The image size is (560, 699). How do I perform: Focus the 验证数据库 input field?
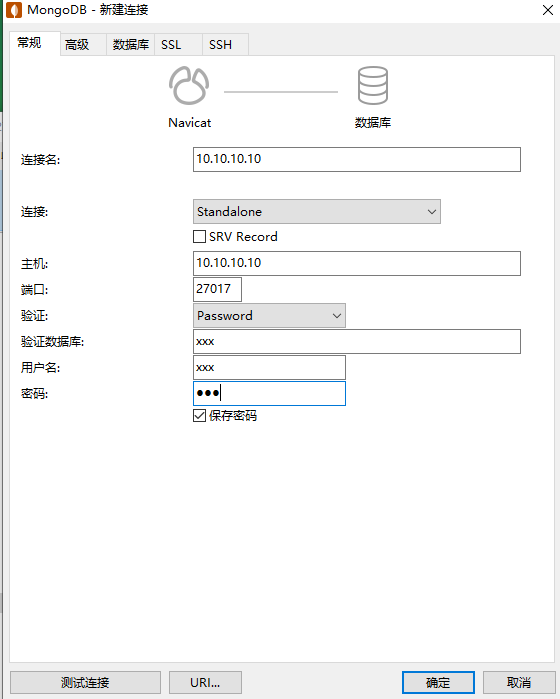pyautogui.click(x=357, y=341)
